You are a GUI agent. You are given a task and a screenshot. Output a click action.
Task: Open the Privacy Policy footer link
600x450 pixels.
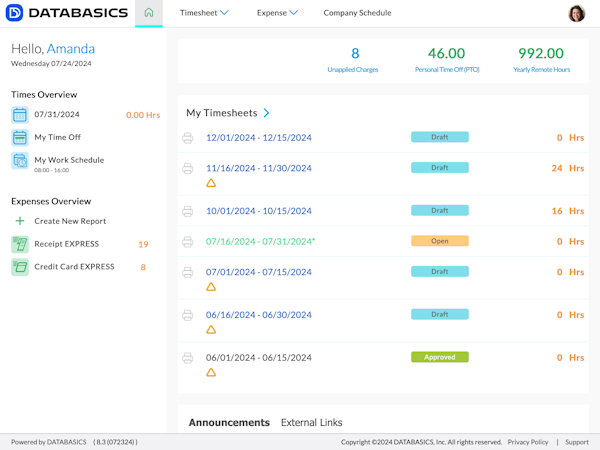pyautogui.click(x=528, y=442)
